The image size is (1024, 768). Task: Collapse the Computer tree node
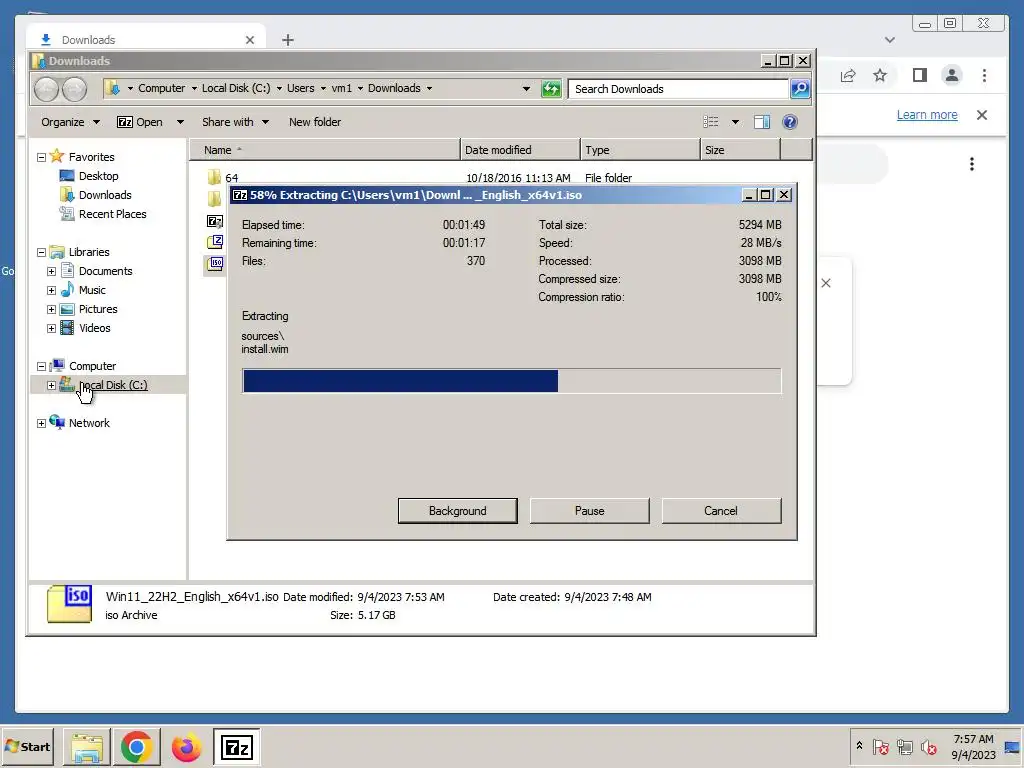[x=41, y=366]
